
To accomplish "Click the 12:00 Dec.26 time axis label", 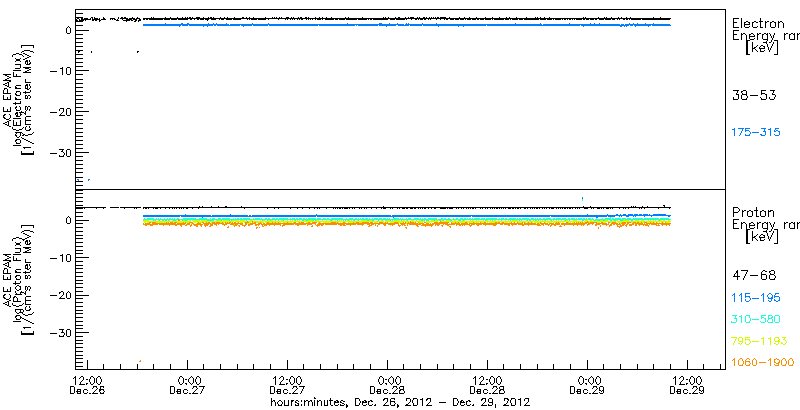I will click(x=88, y=386).
